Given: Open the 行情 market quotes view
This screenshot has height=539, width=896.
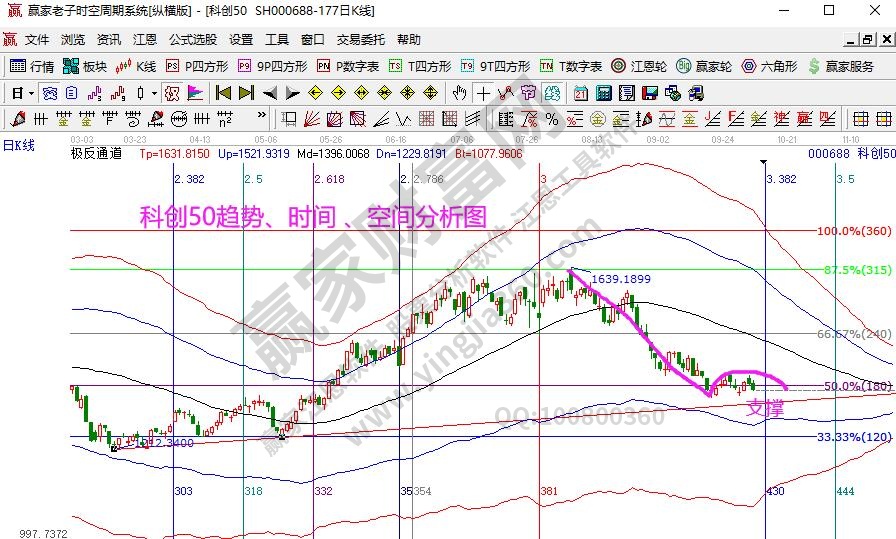Looking at the screenshot, I should point(31,66).
